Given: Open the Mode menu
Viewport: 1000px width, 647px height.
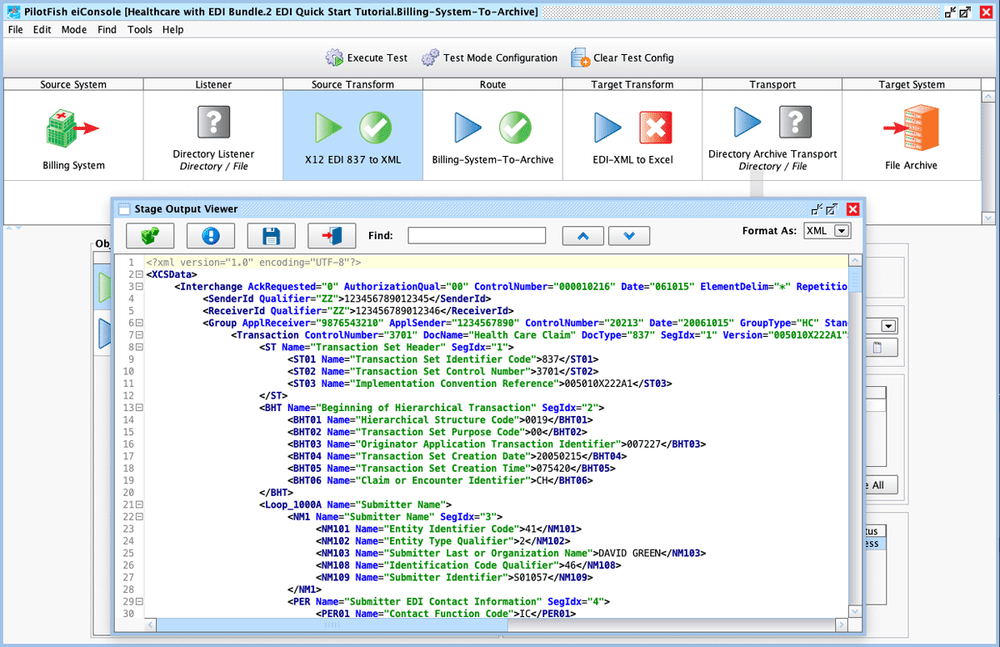Looking at the screenshot, I should (74, 29).
